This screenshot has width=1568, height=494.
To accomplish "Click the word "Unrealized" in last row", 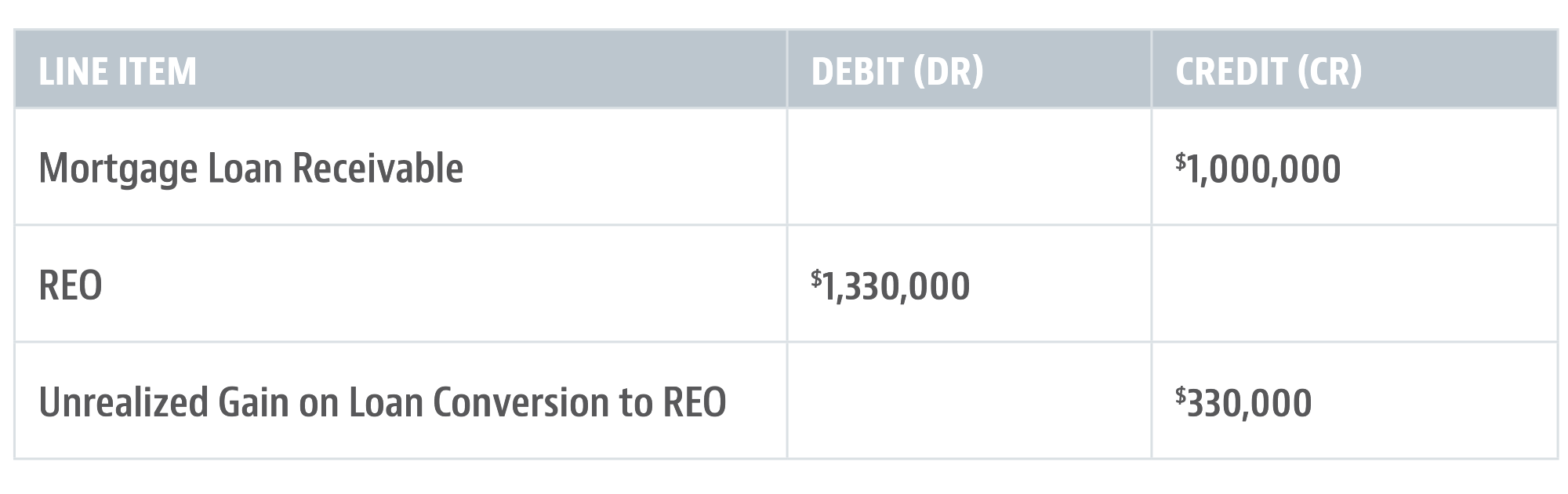I will click(123, 402).
